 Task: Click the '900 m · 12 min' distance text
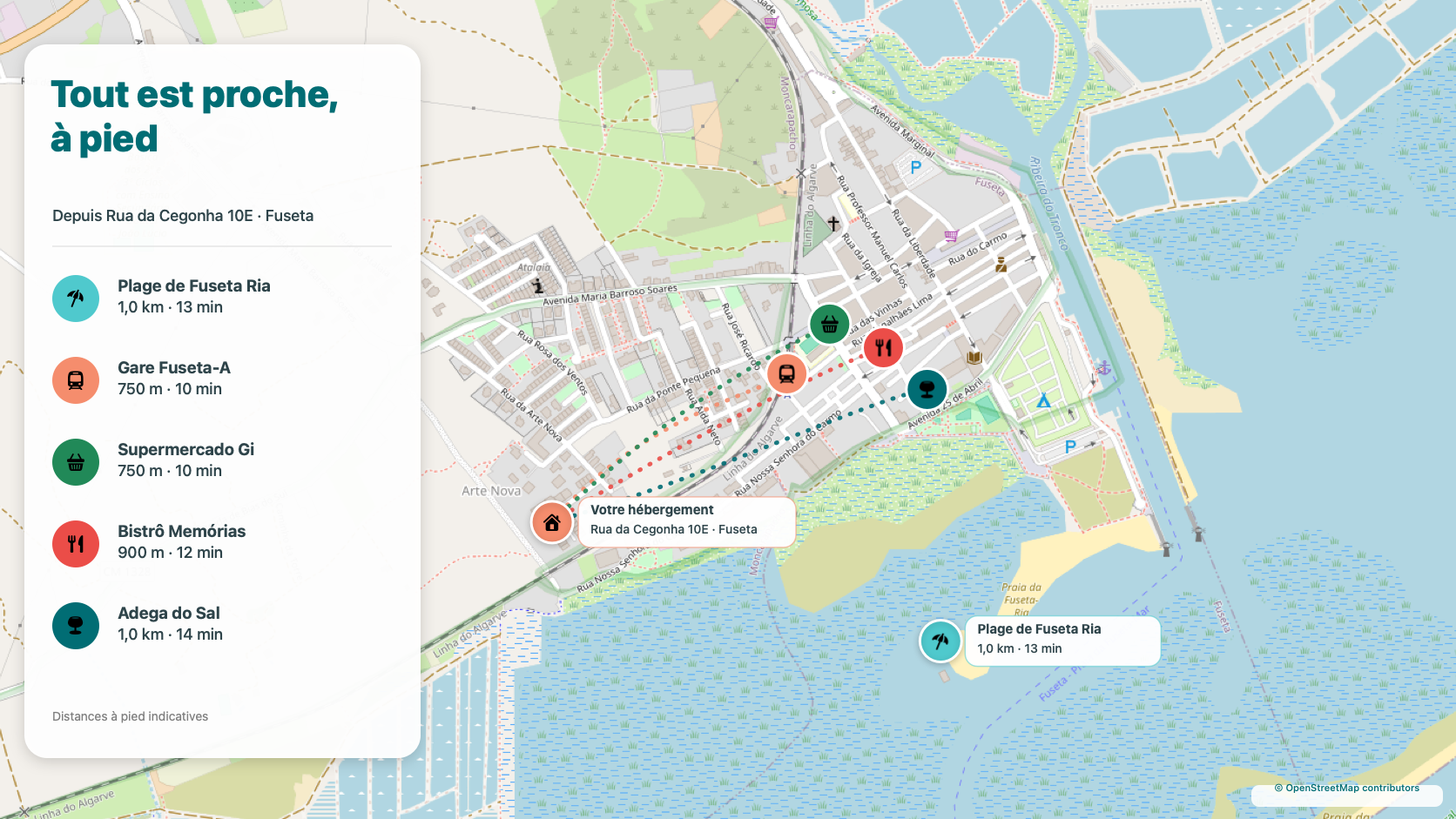coord(171,553)
